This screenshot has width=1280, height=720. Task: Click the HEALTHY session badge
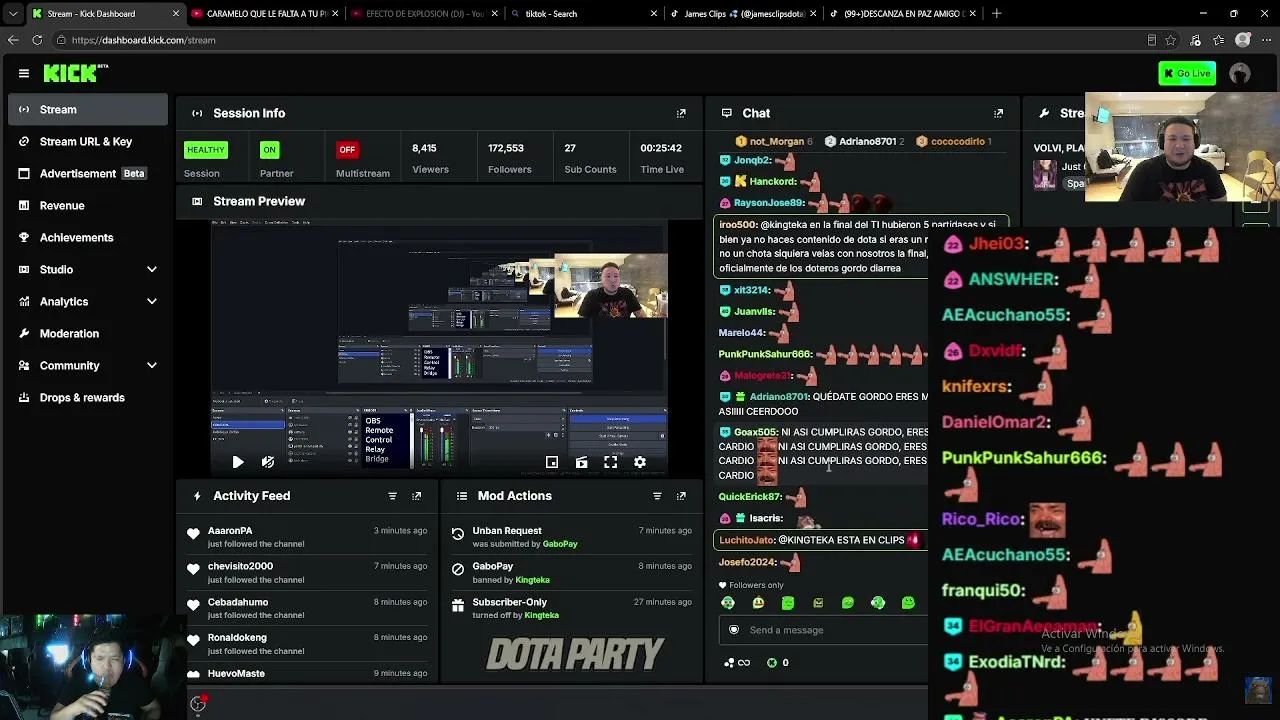(206, 150)
